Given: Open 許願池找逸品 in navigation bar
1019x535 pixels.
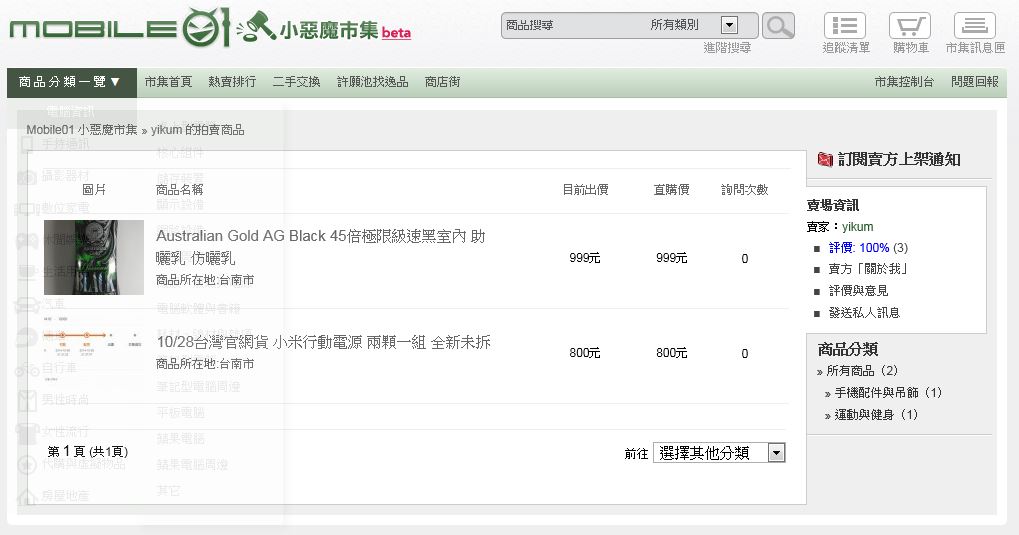Looking at the screenshot, I should click(372, 82).
